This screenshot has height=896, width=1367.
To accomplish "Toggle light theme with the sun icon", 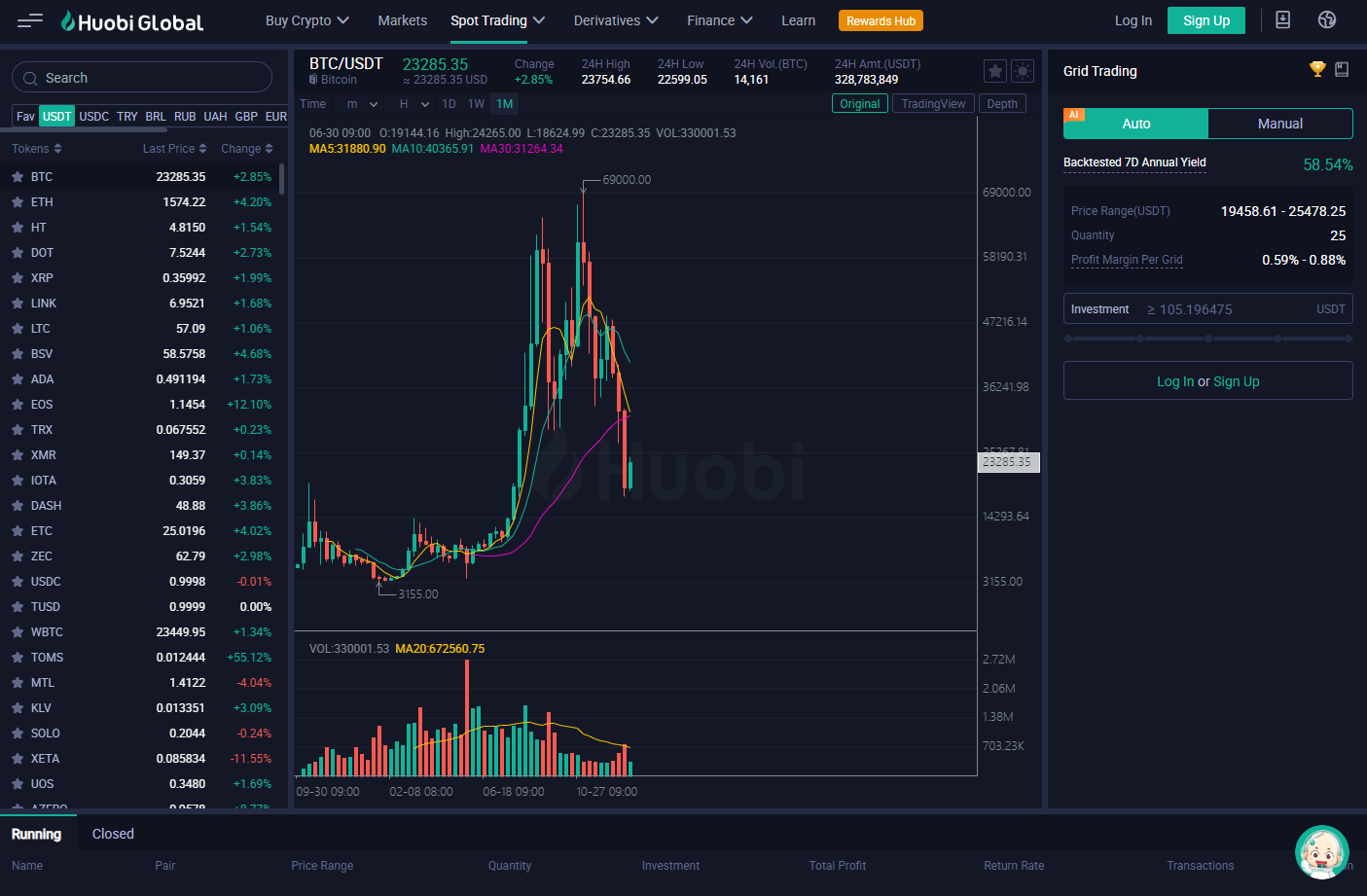I will point(1023,71).
